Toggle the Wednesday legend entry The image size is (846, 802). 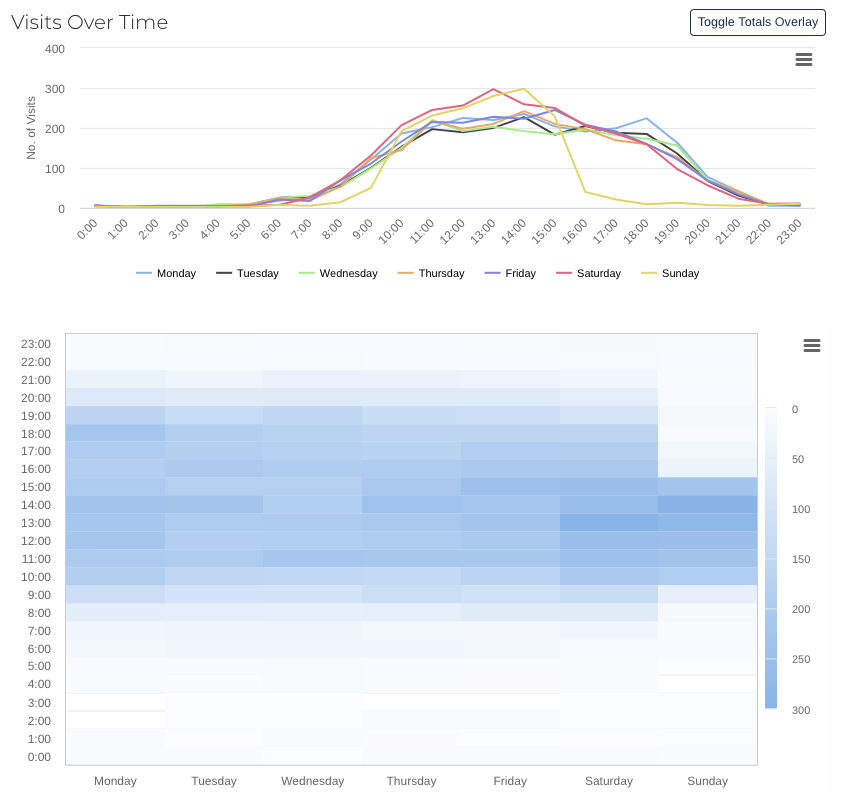click(338, 273)
